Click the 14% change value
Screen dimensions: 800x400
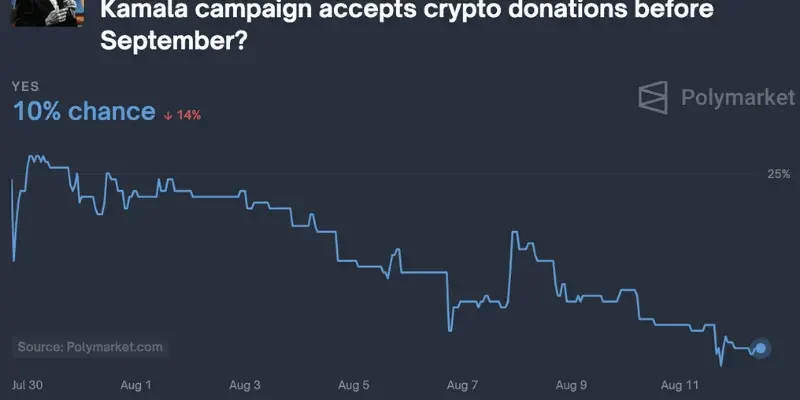pyautogui.click(x=189, y=115)
